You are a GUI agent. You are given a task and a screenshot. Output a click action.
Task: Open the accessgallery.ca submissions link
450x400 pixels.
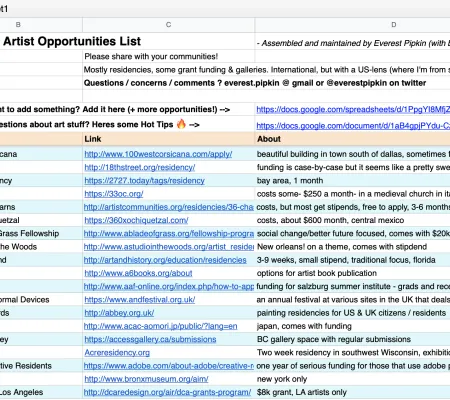pyautogui.click(x=150, y=339)
